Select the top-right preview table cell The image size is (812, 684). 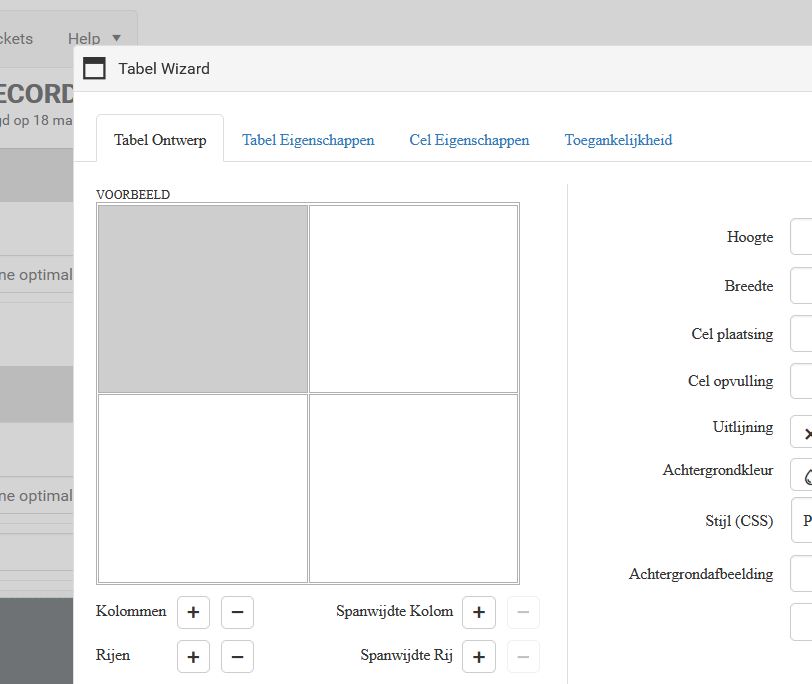point(413,298)
